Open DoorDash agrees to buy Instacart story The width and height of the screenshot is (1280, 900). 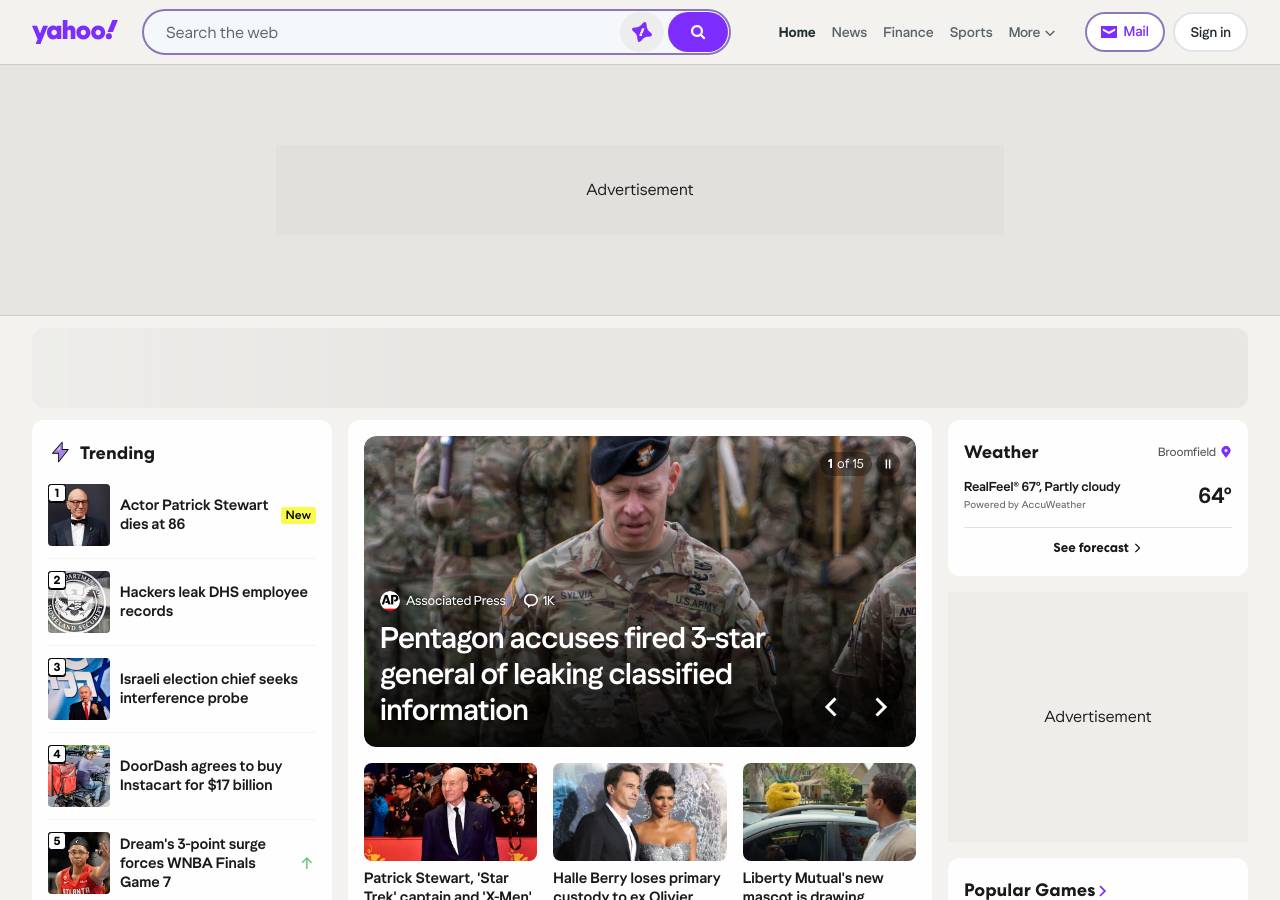(x=201, y=775)
